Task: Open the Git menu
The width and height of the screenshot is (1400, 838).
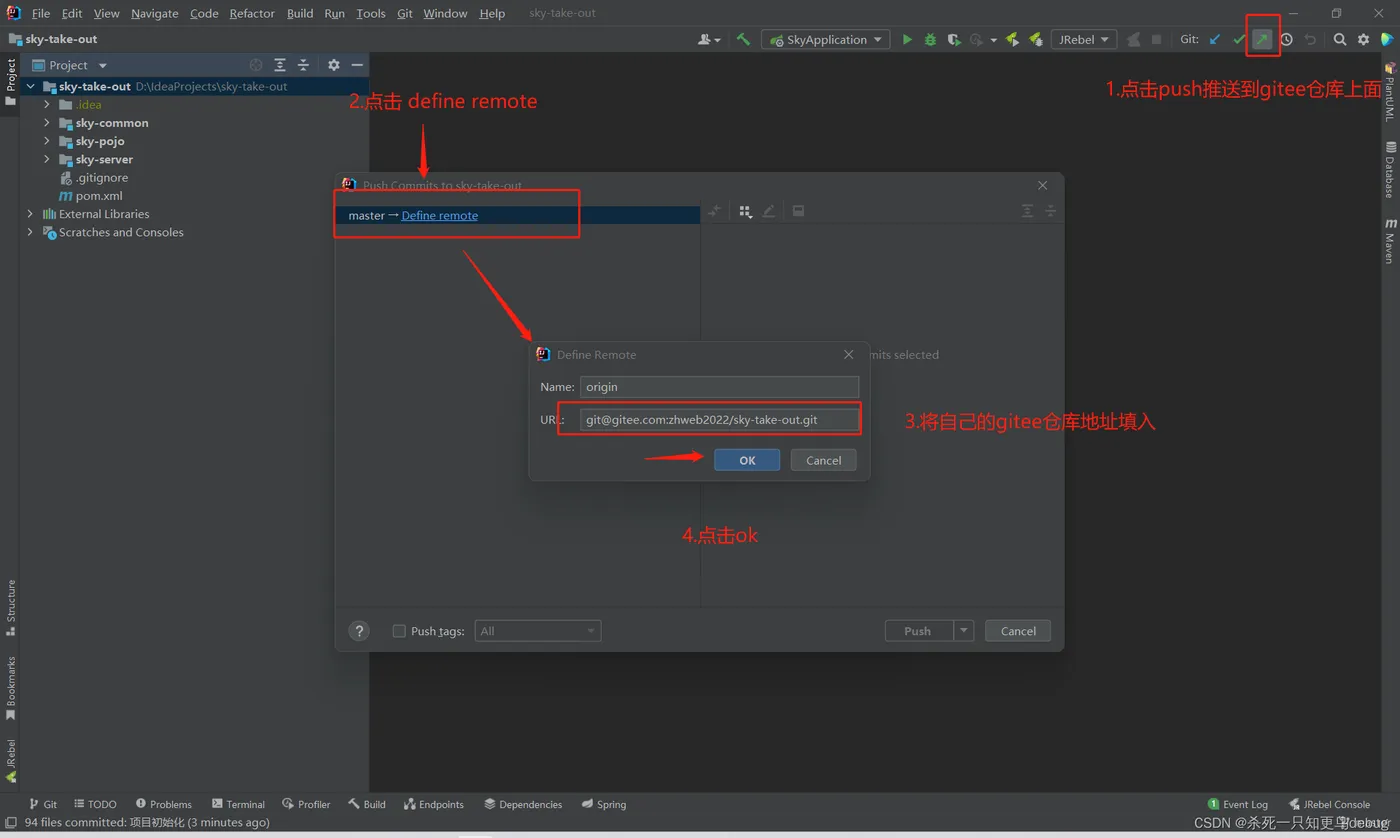Action: (x=404, y=13)
